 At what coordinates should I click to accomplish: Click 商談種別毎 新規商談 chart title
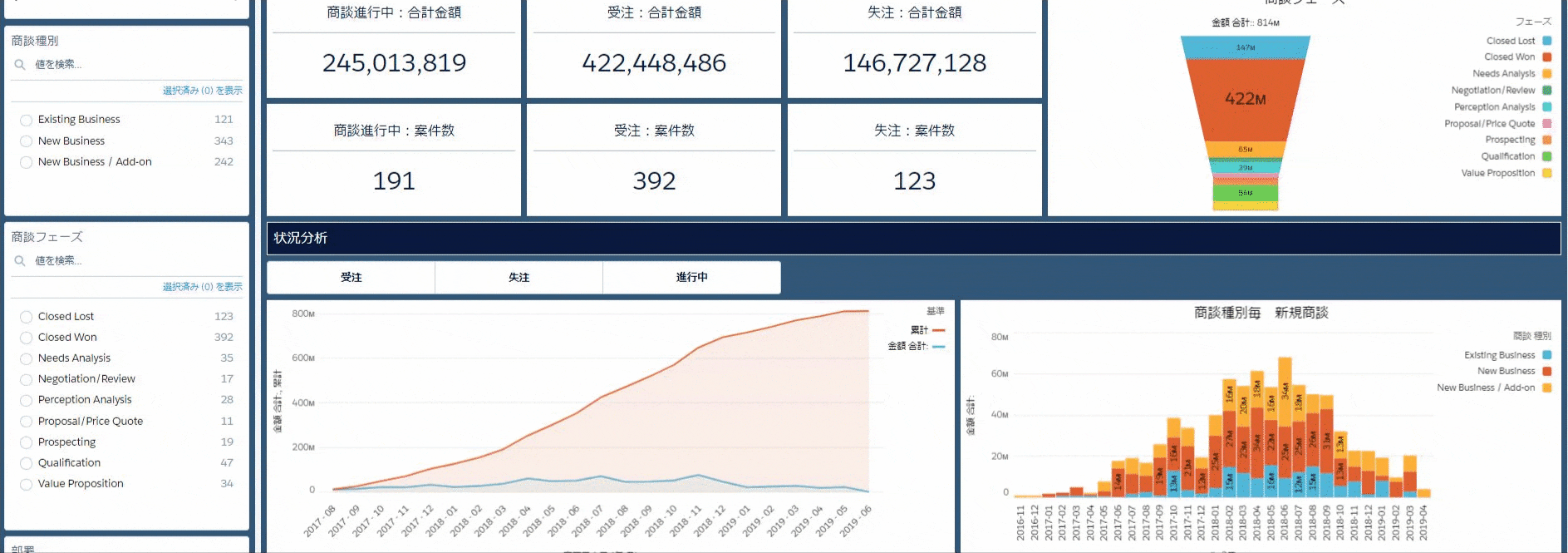pos(1261,313)
